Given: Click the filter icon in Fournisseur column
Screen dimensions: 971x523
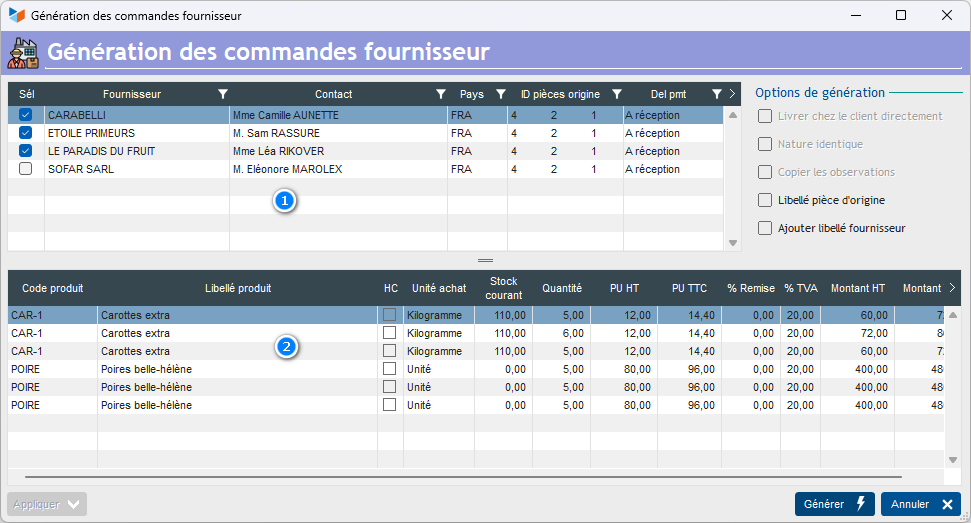Looking at the screenshot, I should [x=223, y=94].
